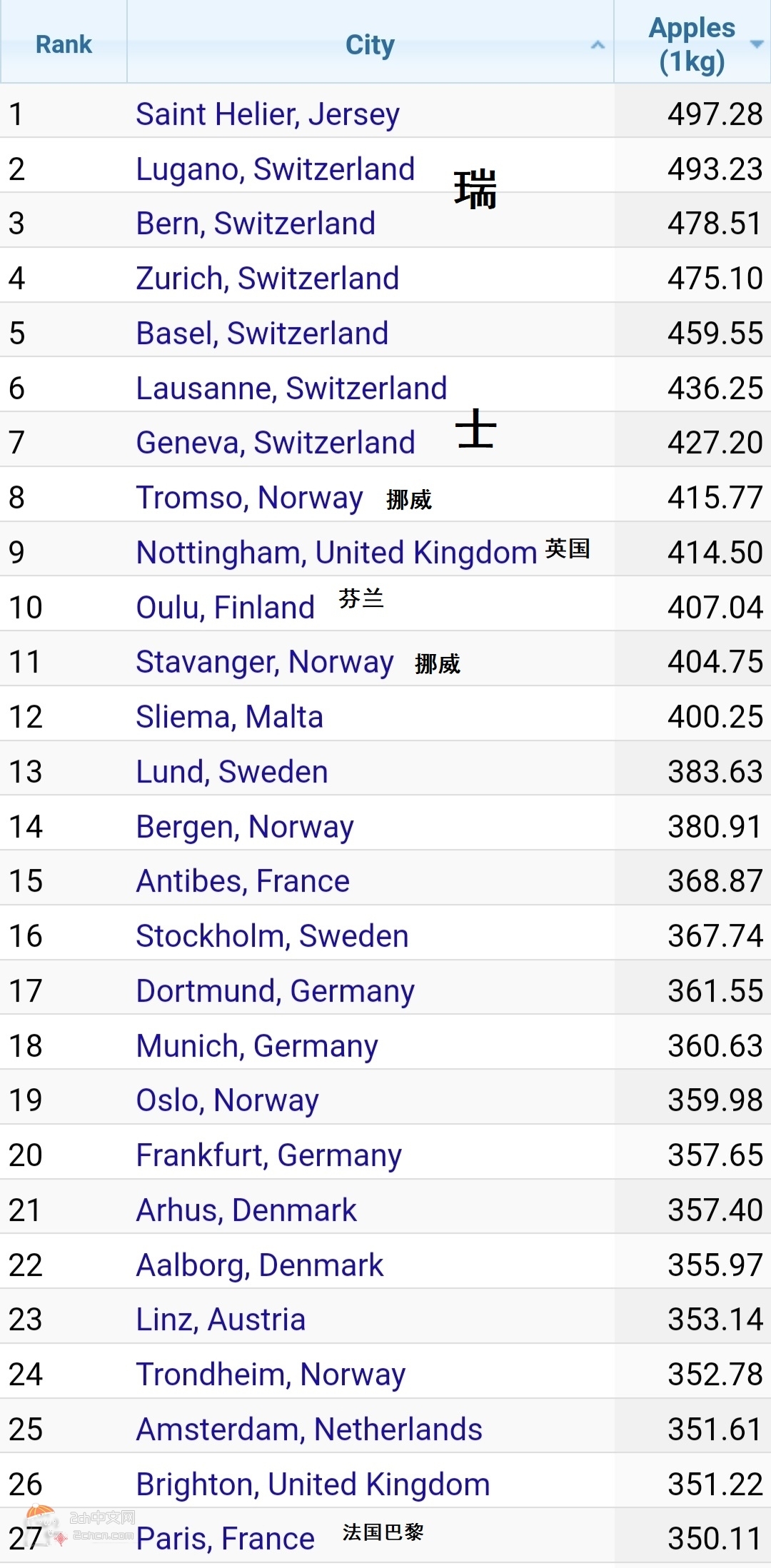Select the Linz, Austria link
The width and height of the screenshot is (771, 1568).
[221, 1320]
